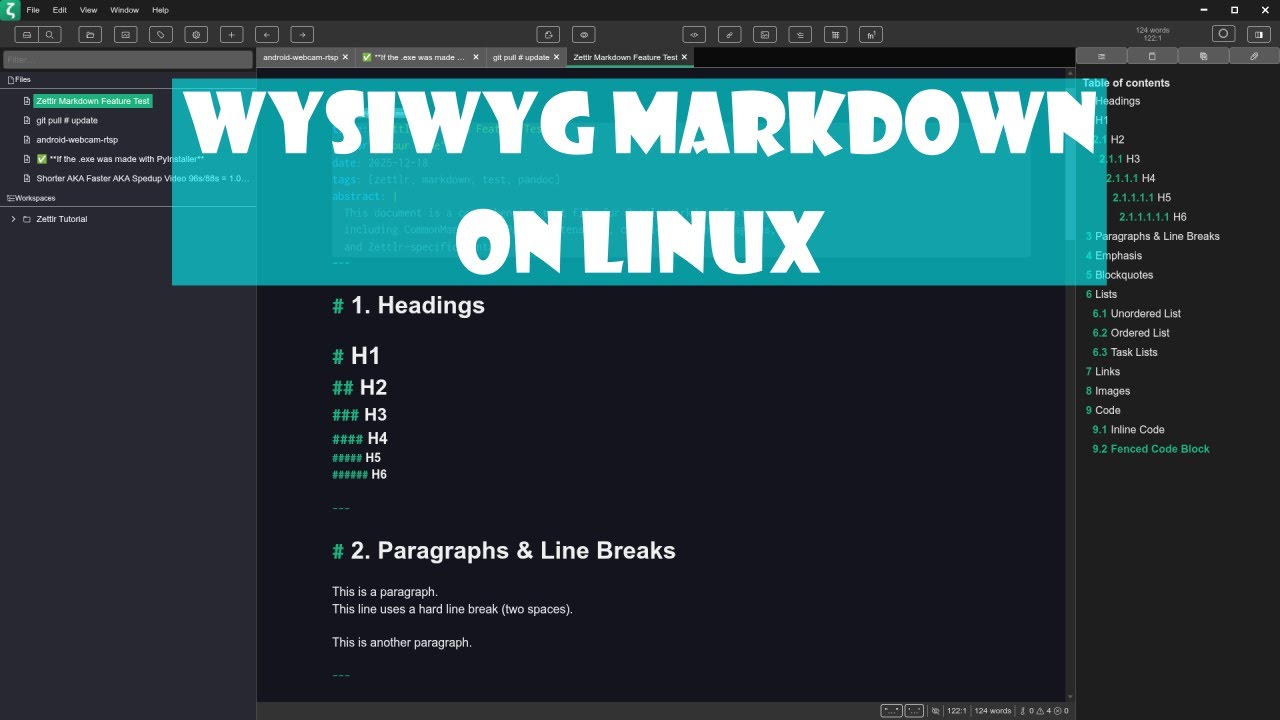This screenshot has height=720, width=1280.
Task: Insert footnote using fn icon
Action: (870, 34)
